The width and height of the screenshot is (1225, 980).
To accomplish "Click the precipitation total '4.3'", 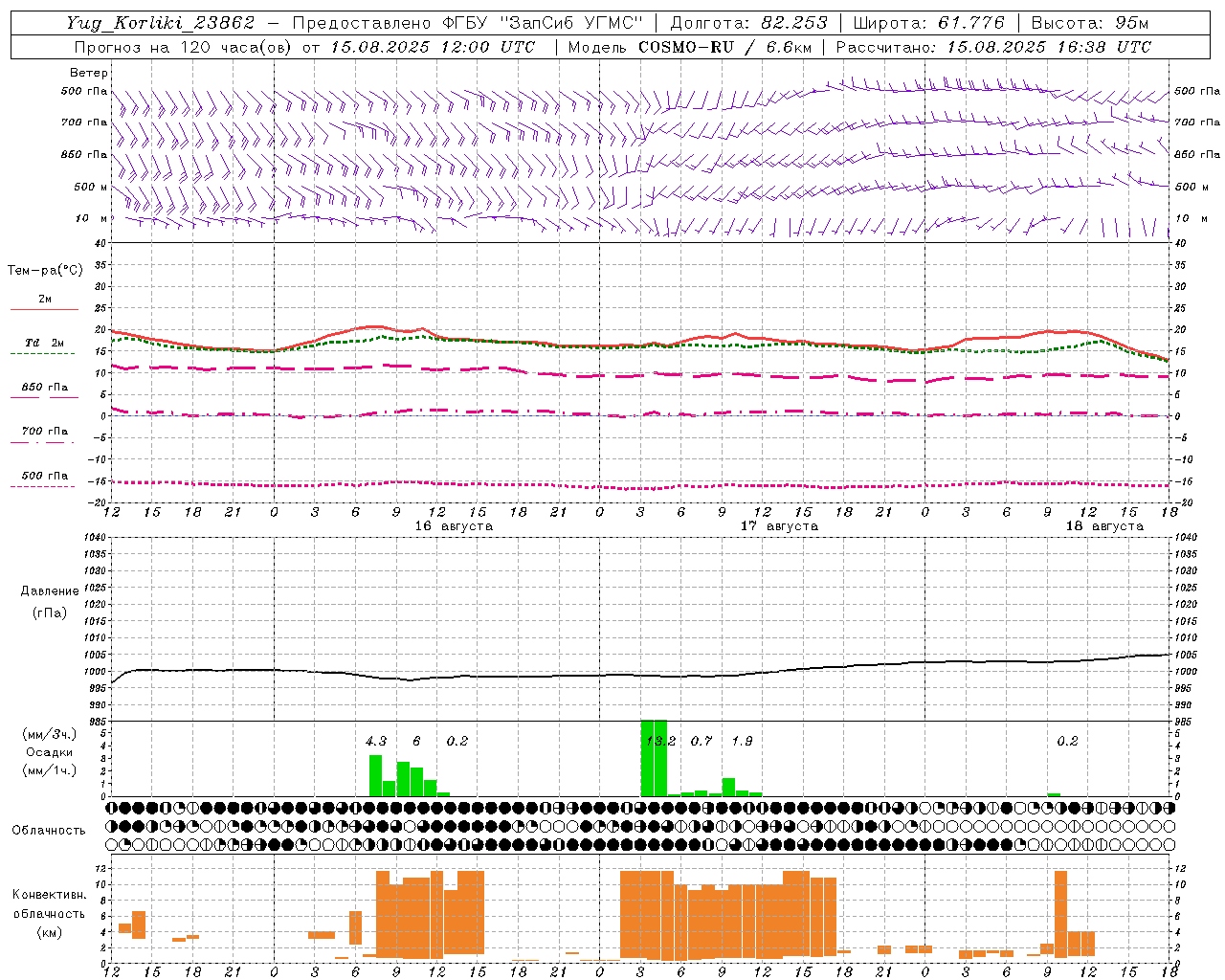I will 376,741.
